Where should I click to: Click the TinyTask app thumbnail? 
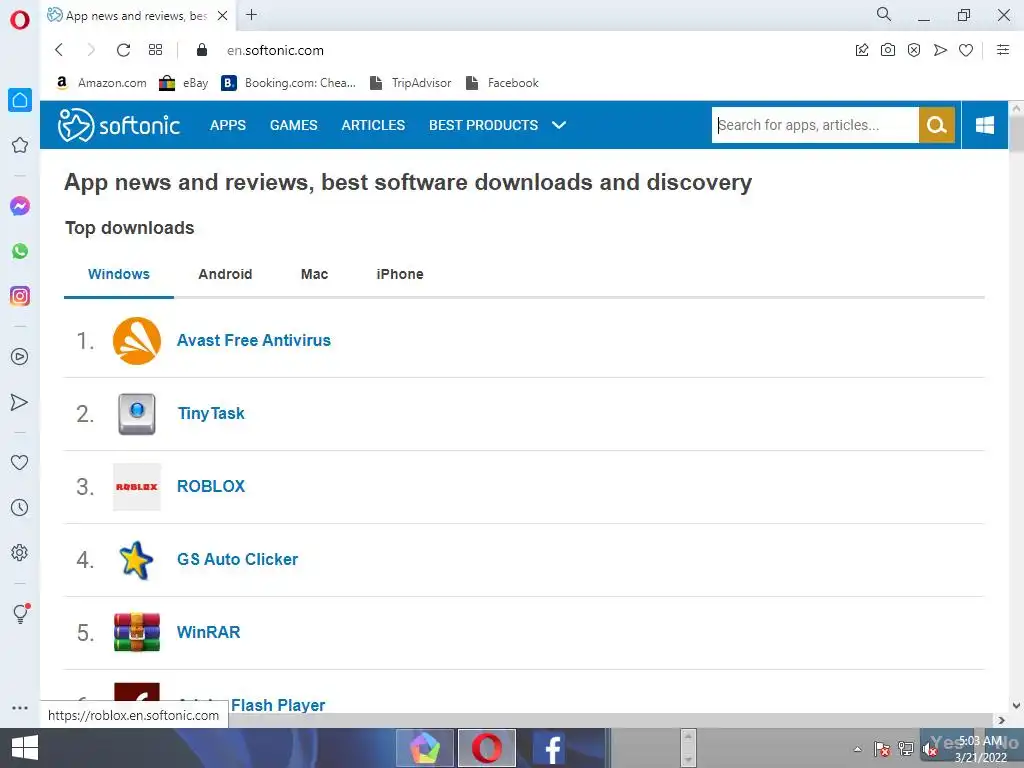[x=136, y=413]
